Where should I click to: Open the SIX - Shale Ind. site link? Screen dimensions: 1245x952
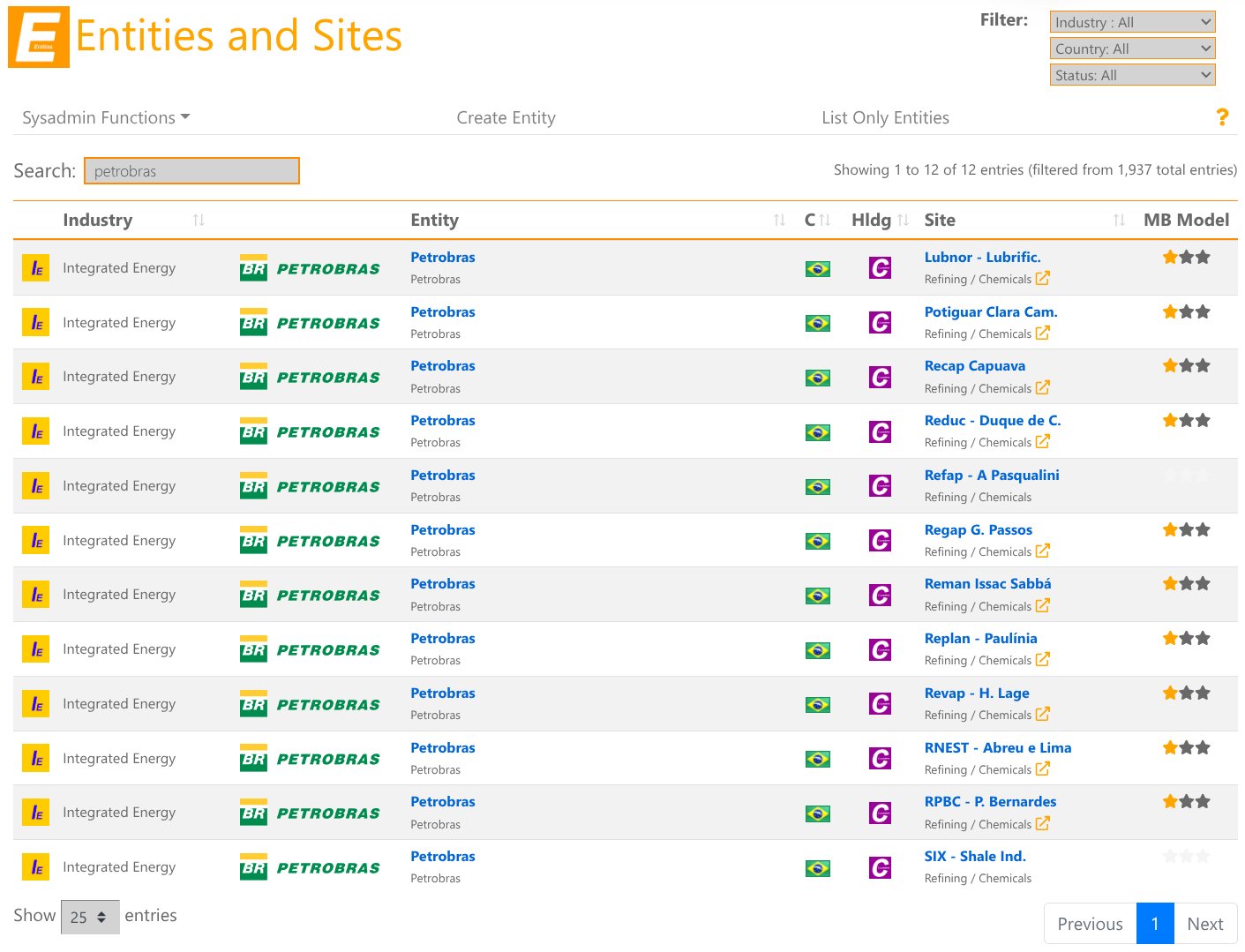pos(975,856)
